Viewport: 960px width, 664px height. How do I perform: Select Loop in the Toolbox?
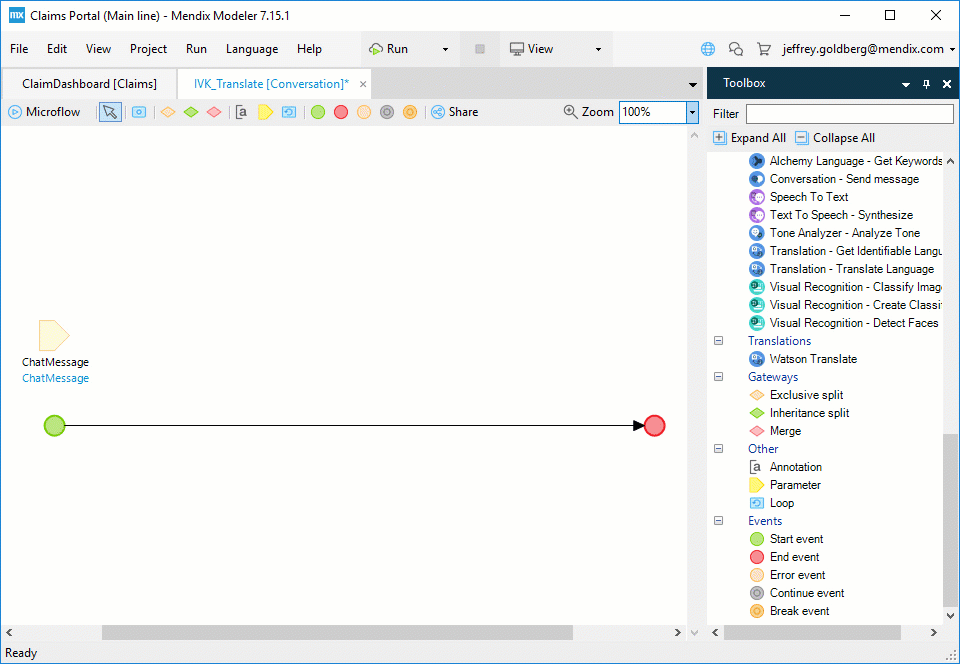point(771,503)
